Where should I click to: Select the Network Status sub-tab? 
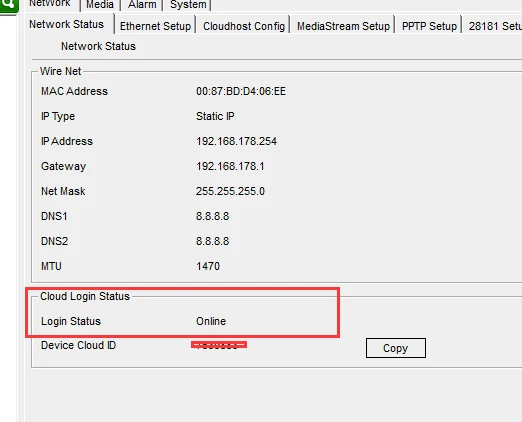click(67, 24)
